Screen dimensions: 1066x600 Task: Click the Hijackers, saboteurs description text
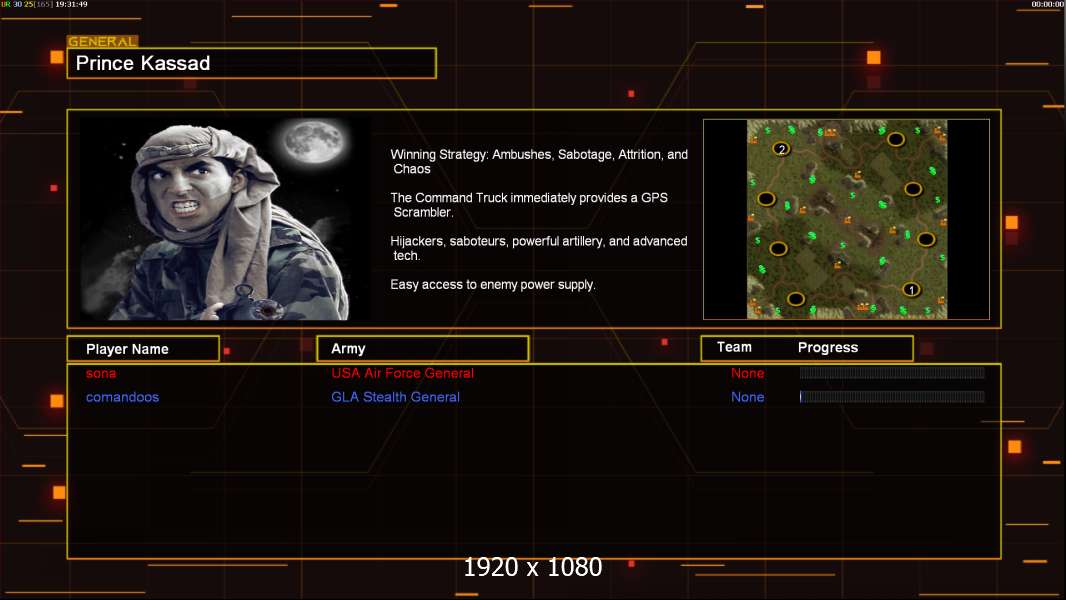pos(538,248)
